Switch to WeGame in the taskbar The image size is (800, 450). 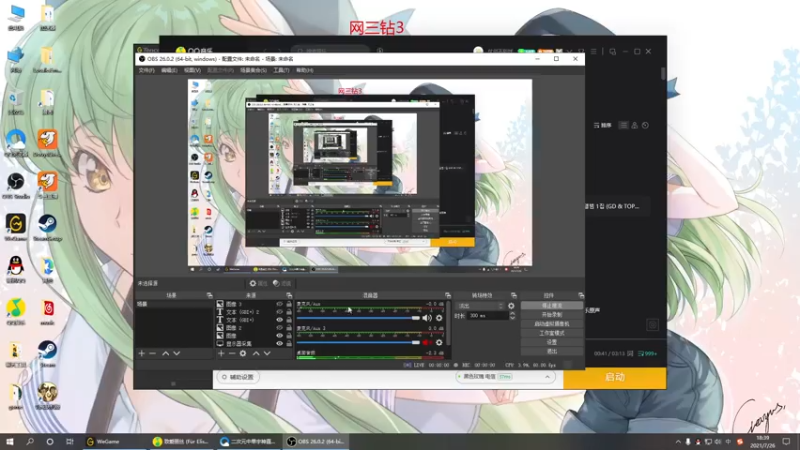tap(114, 442)
